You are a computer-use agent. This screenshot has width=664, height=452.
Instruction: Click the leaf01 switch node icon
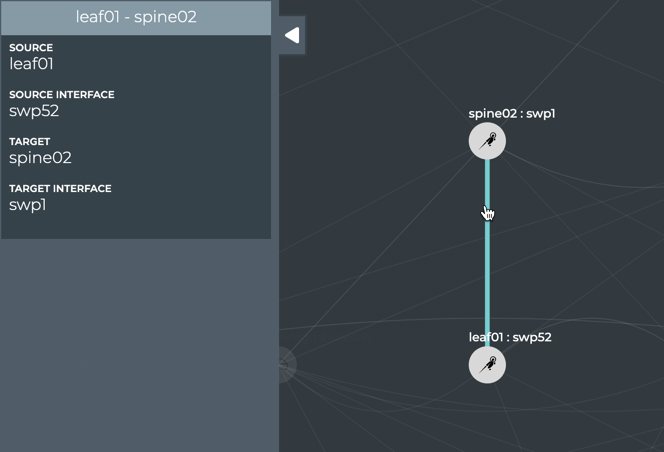(487, 365)
